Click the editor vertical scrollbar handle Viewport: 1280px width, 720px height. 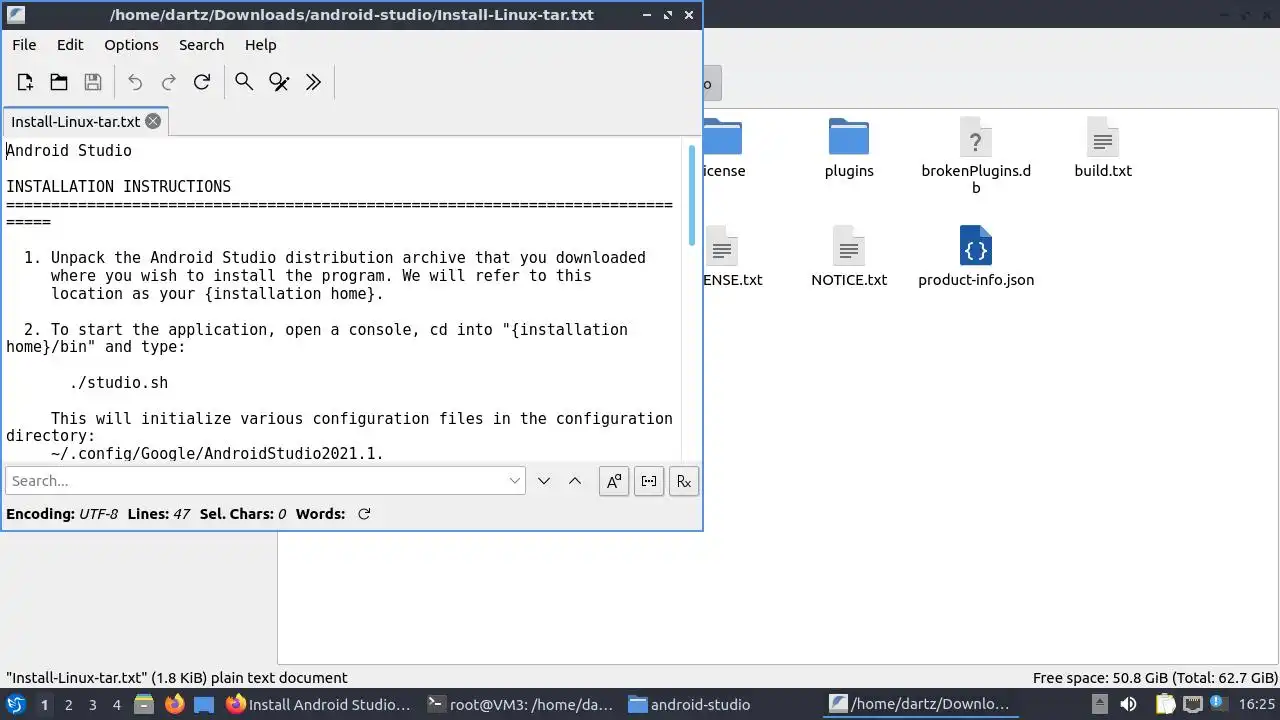point(691,195)
